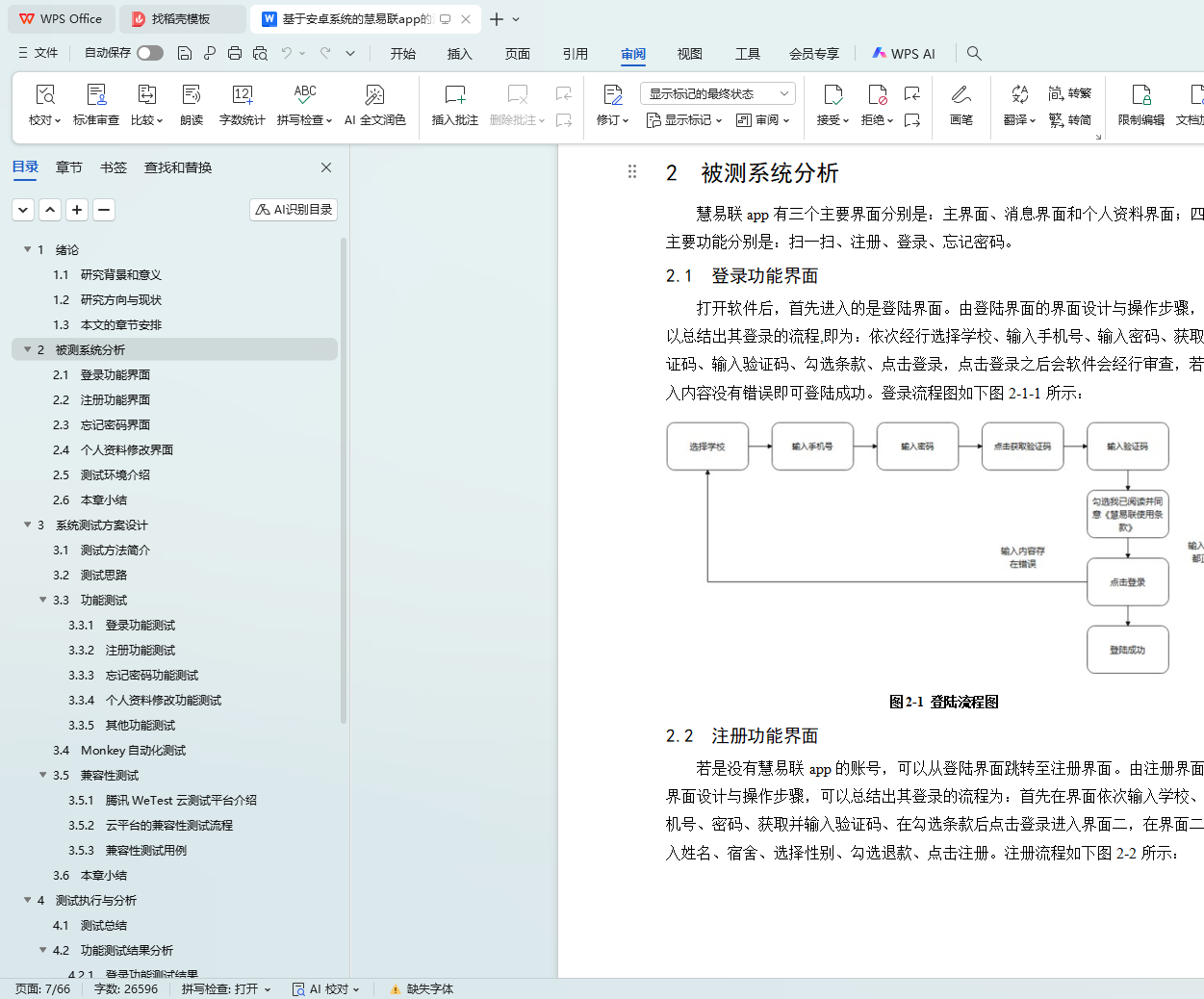The width and height of the screenshot is (1204, 999).
Task: Click the 限制编辑 restrict editing icon
Action: [x=1140, y=95]
